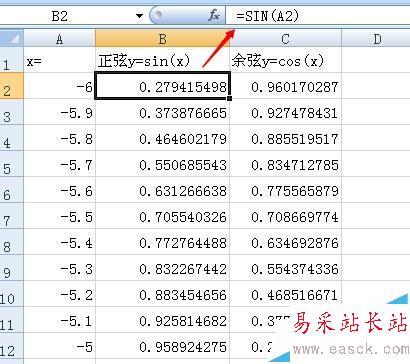The width and height of the screenshot is (410, 364).
Task: Click cell with value -5.4
Action: tap(60, 242)
